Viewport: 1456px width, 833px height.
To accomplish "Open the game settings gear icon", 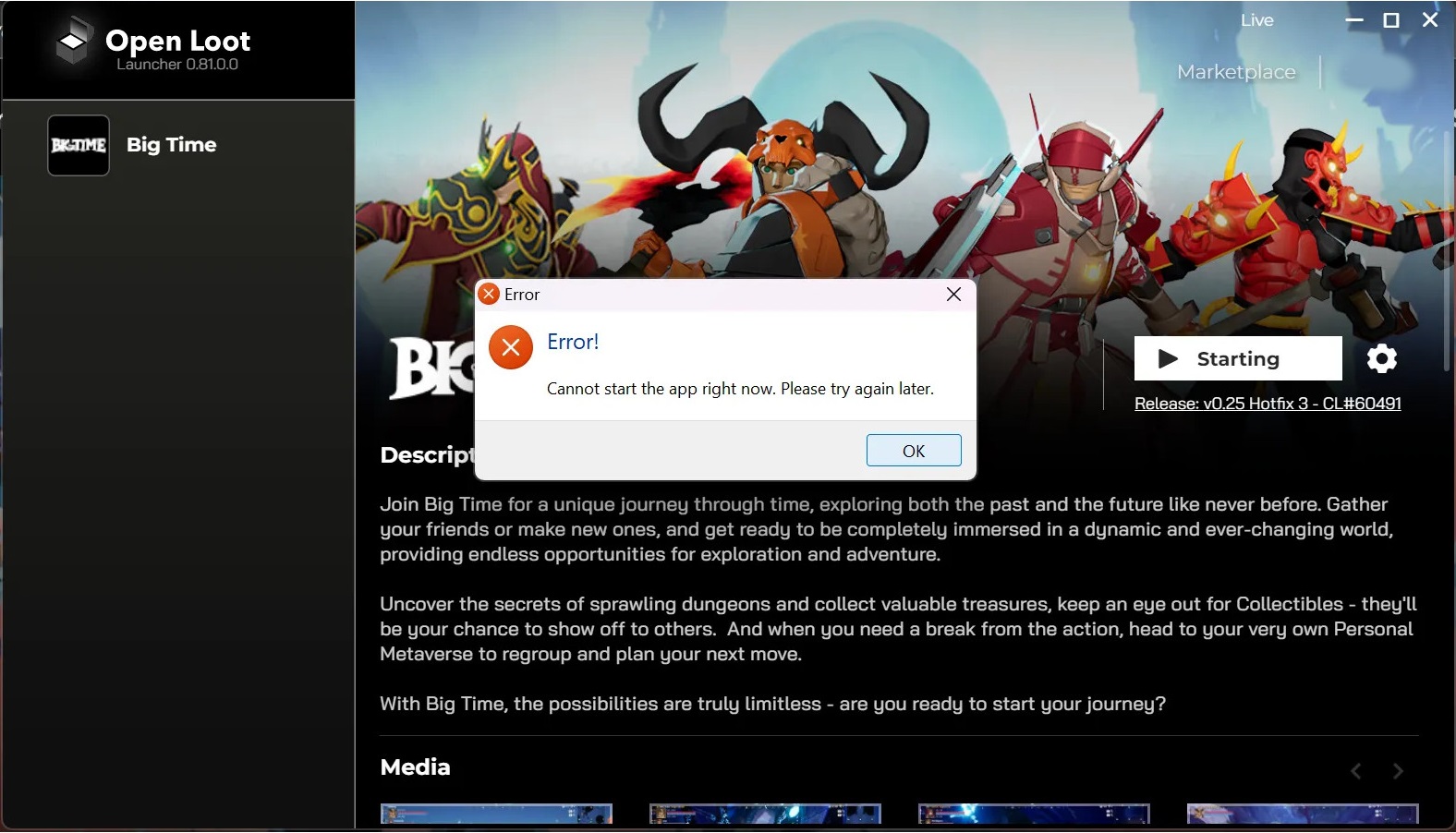I will (x=1382, y=358).
